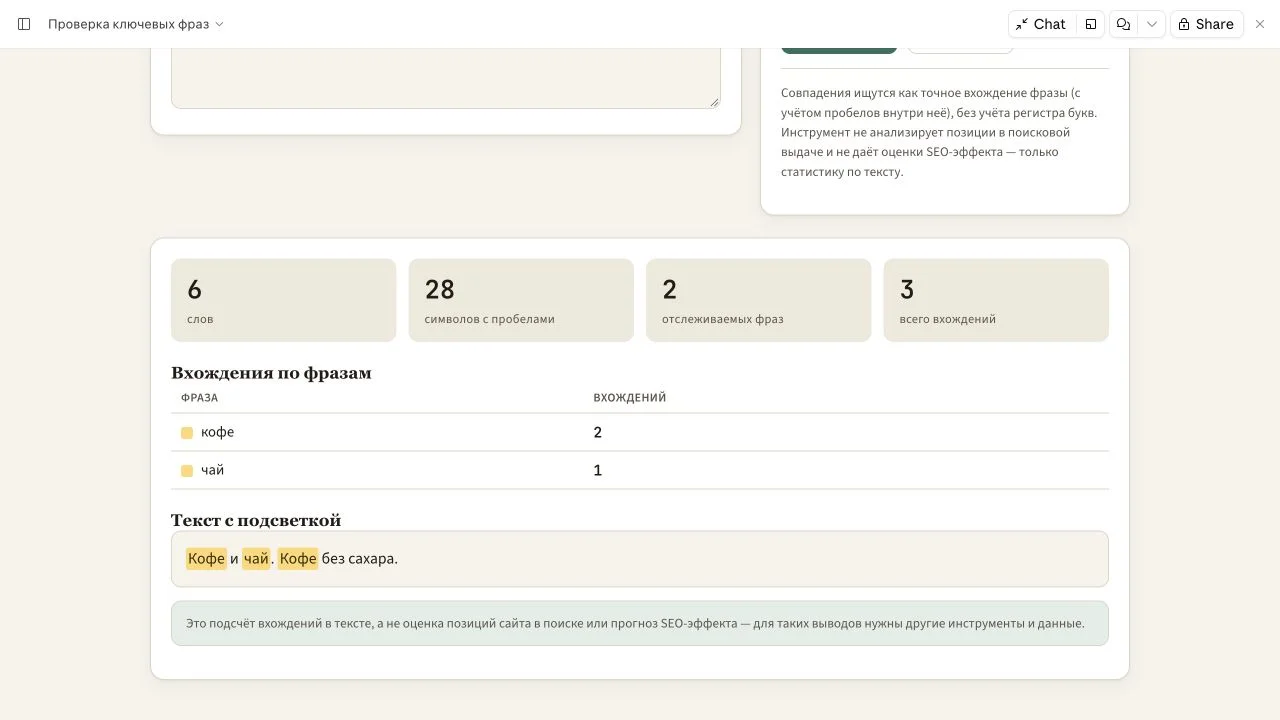The height and width of the screenshot is (720, 1280).
Task: Click the first highlighted «Кофе» word
Action: (x=206, y=558)
